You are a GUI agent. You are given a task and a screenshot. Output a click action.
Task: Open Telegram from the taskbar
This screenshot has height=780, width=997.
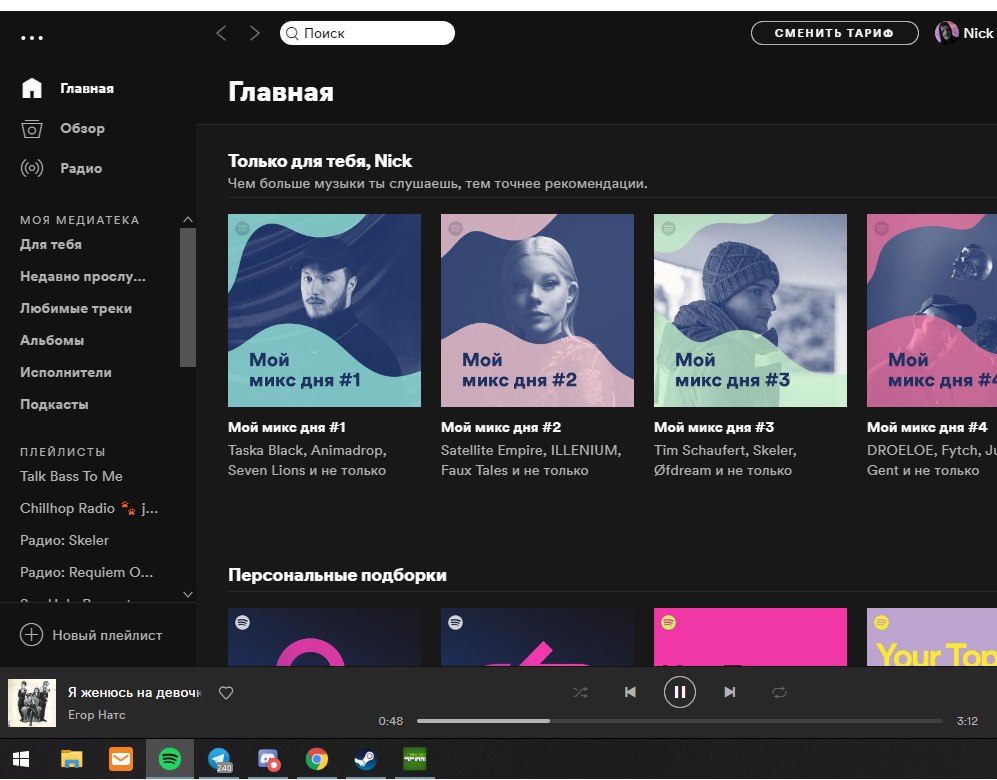219,759
